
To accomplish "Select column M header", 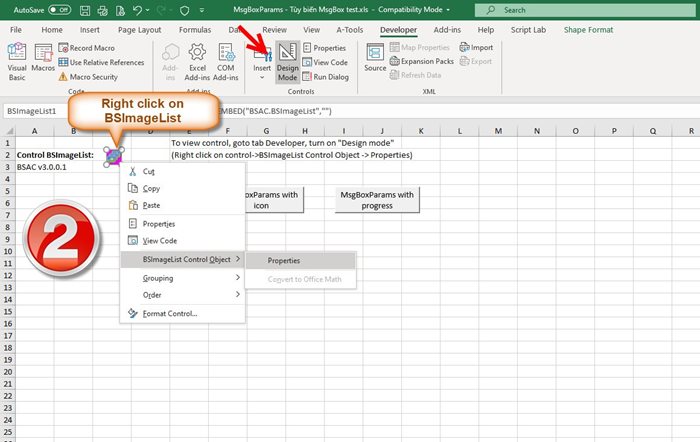I will tap(498, 131).
